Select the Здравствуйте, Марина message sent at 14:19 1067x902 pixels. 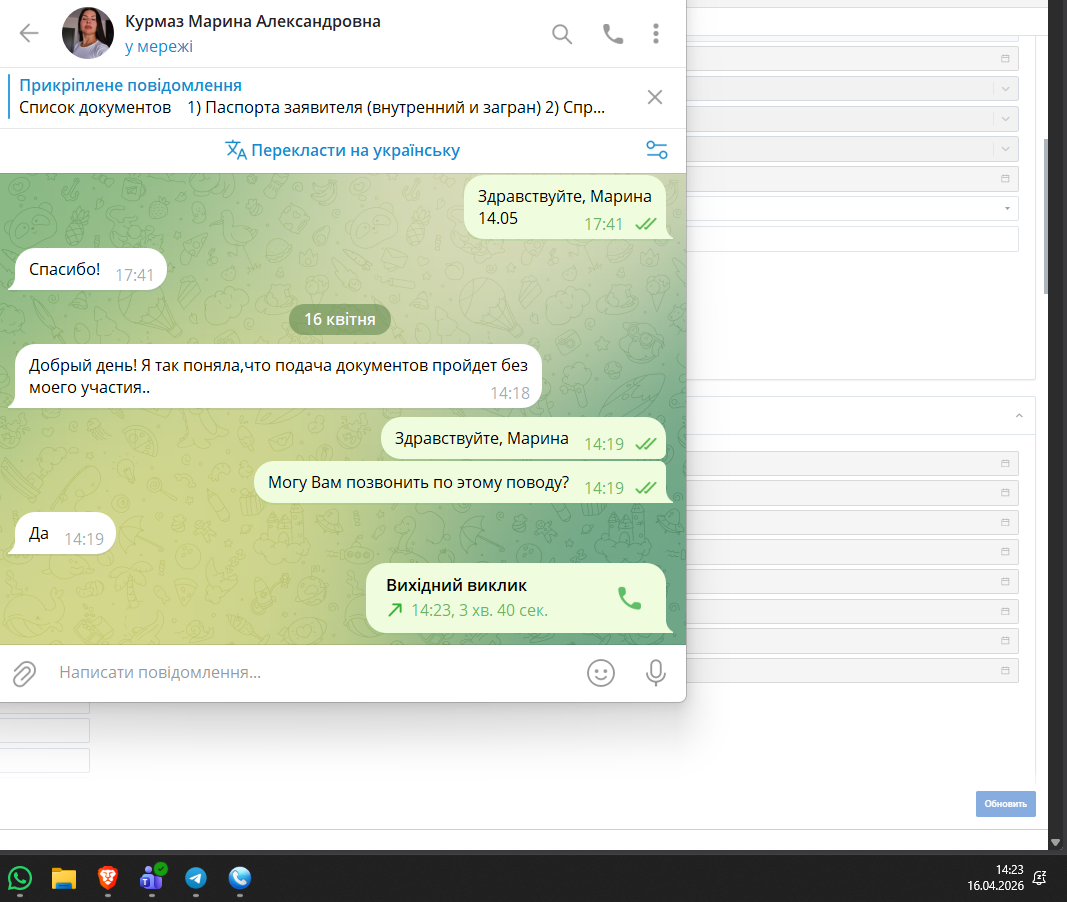click(x=523, y=439)
